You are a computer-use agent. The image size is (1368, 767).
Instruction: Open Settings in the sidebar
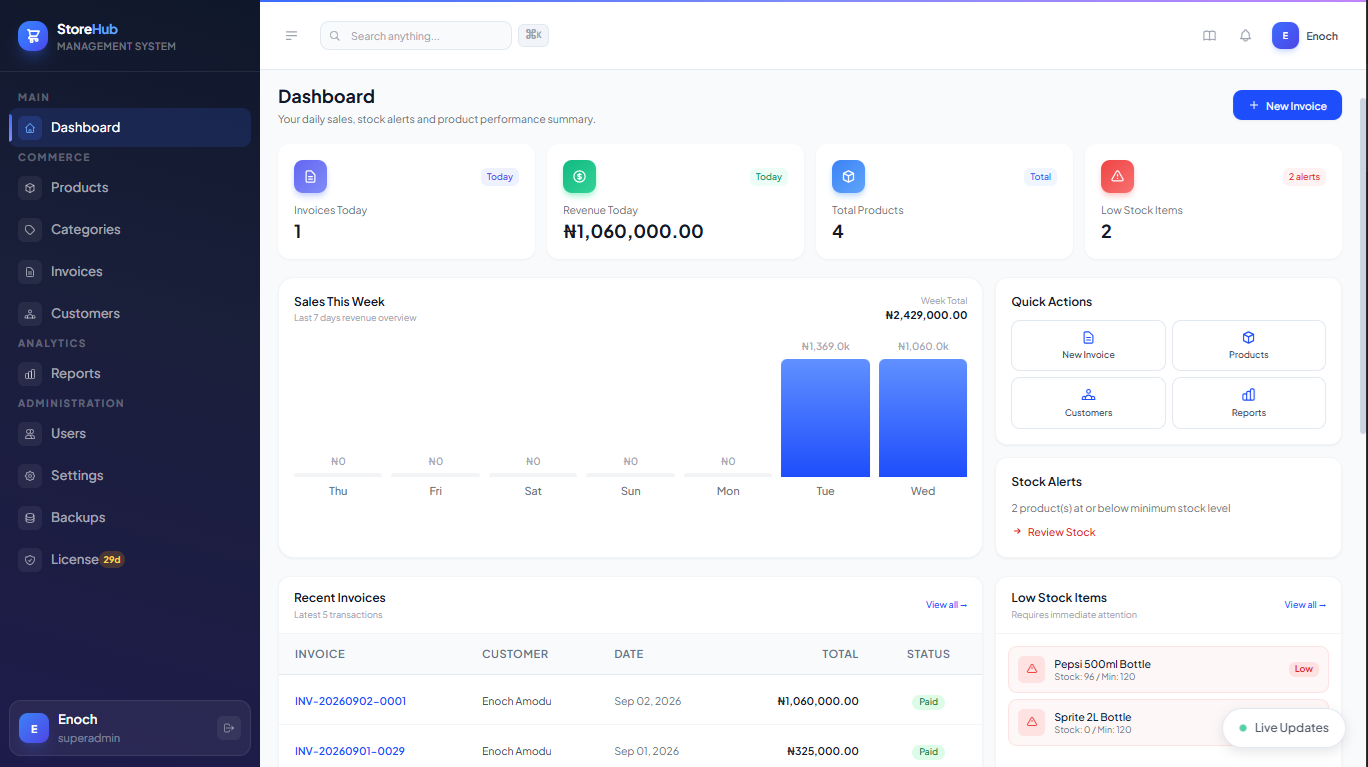(x=130, y=475)
